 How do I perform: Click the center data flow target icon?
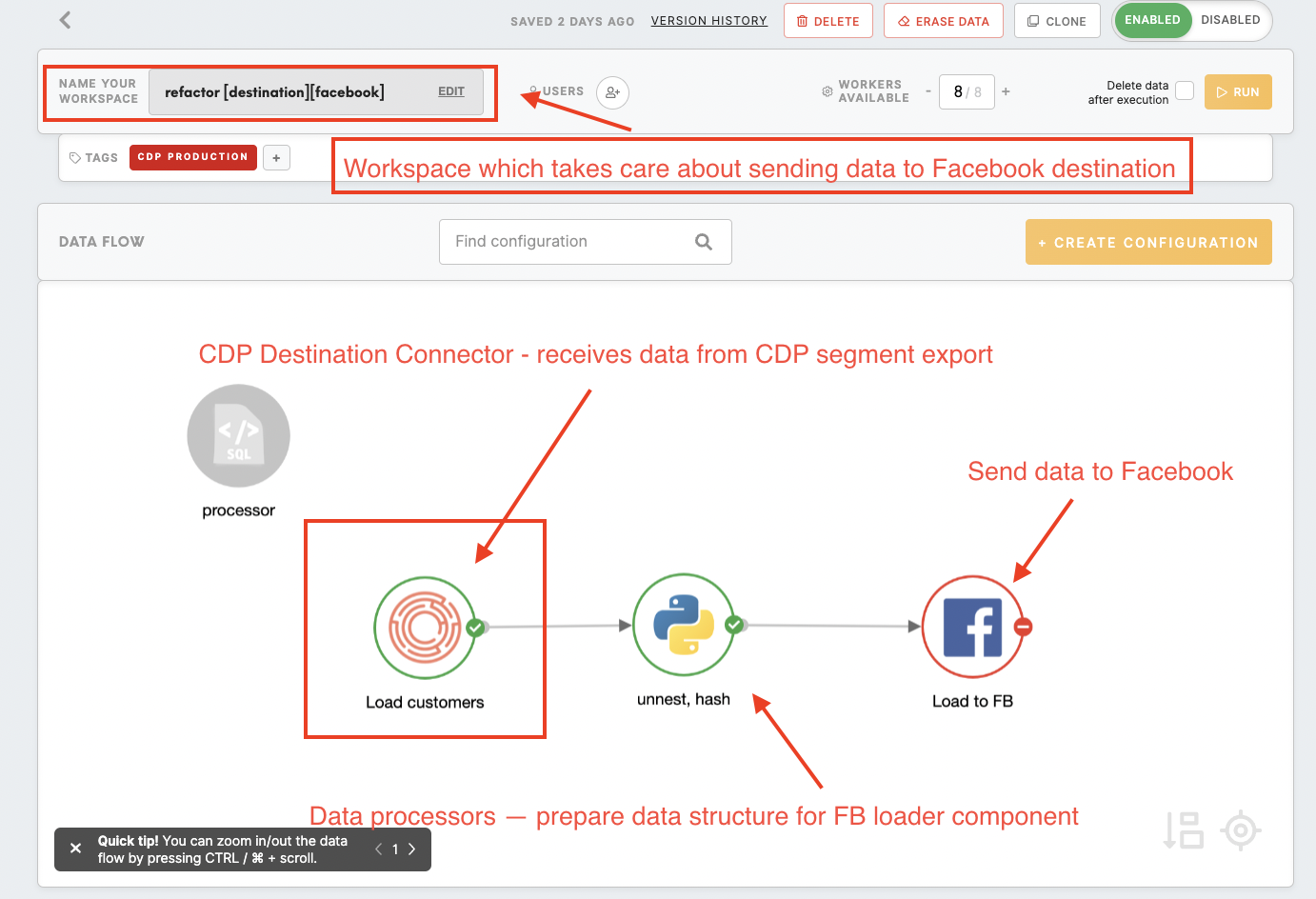tap(1240, 830)
